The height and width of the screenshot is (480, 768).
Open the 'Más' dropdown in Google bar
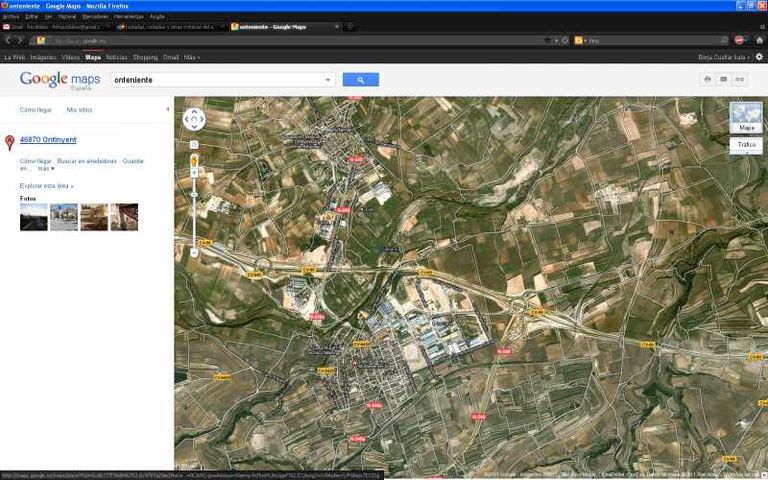tap(191, 57)
